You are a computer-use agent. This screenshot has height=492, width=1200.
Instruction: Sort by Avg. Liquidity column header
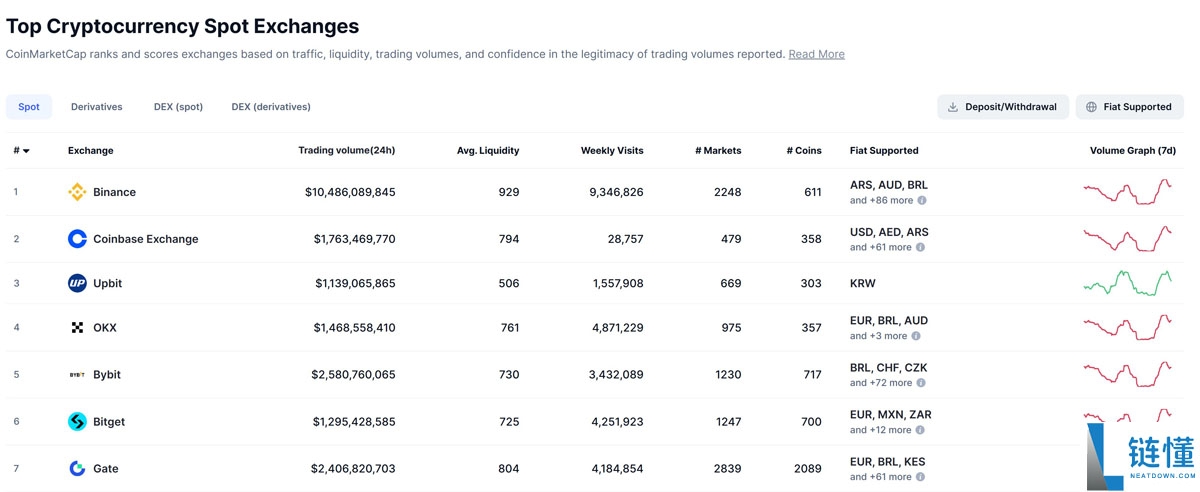coord(488,151)
